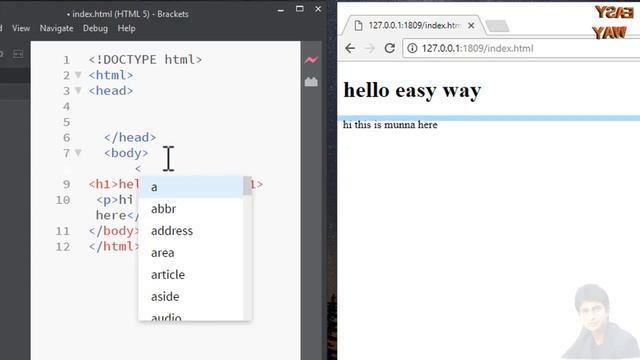The image size is (640, 360).
Task: Choose 'abbr' from the code hints
Action: pos(191,209)
